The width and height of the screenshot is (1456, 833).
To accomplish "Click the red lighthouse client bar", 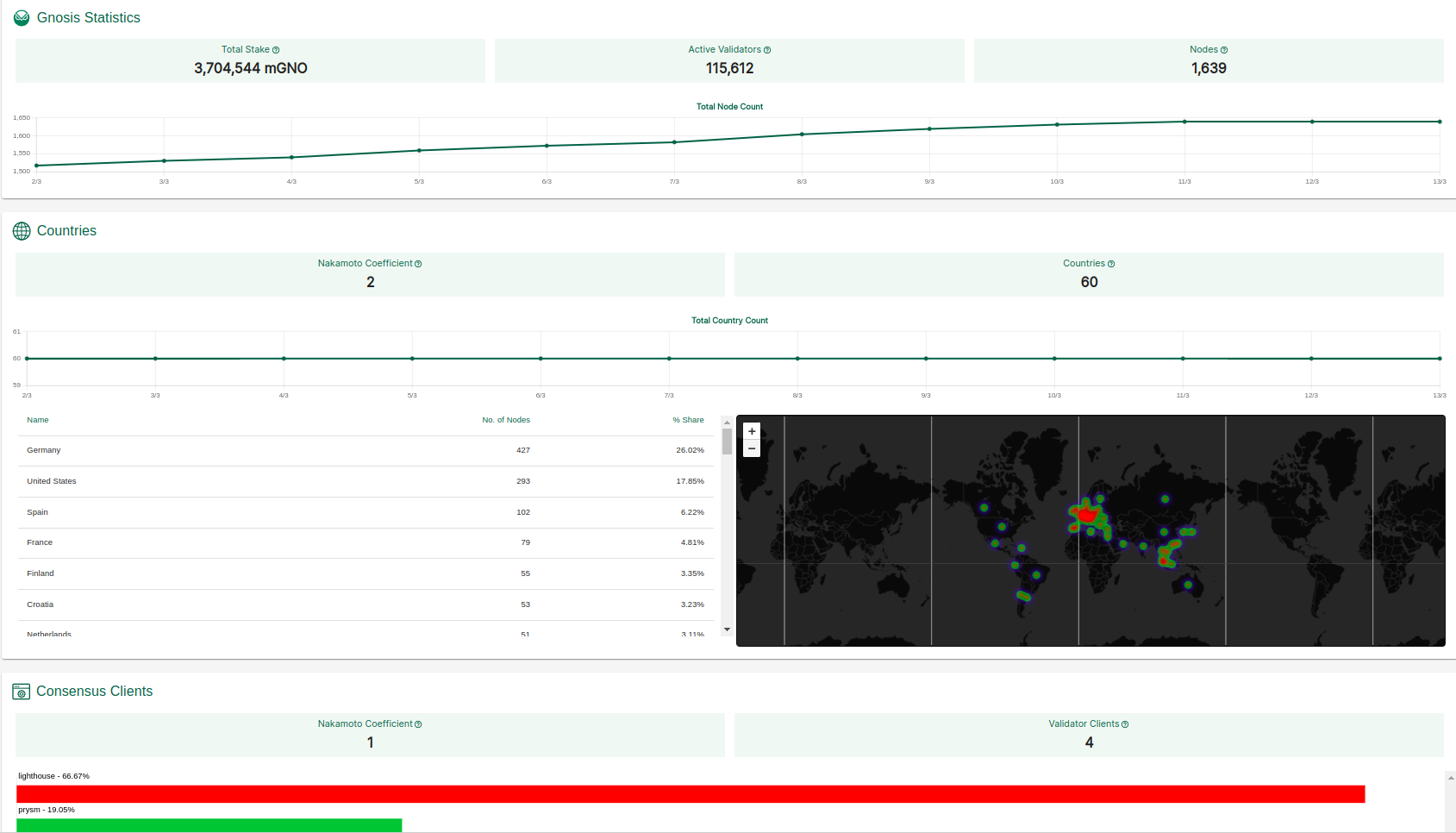I will [690, 794].
